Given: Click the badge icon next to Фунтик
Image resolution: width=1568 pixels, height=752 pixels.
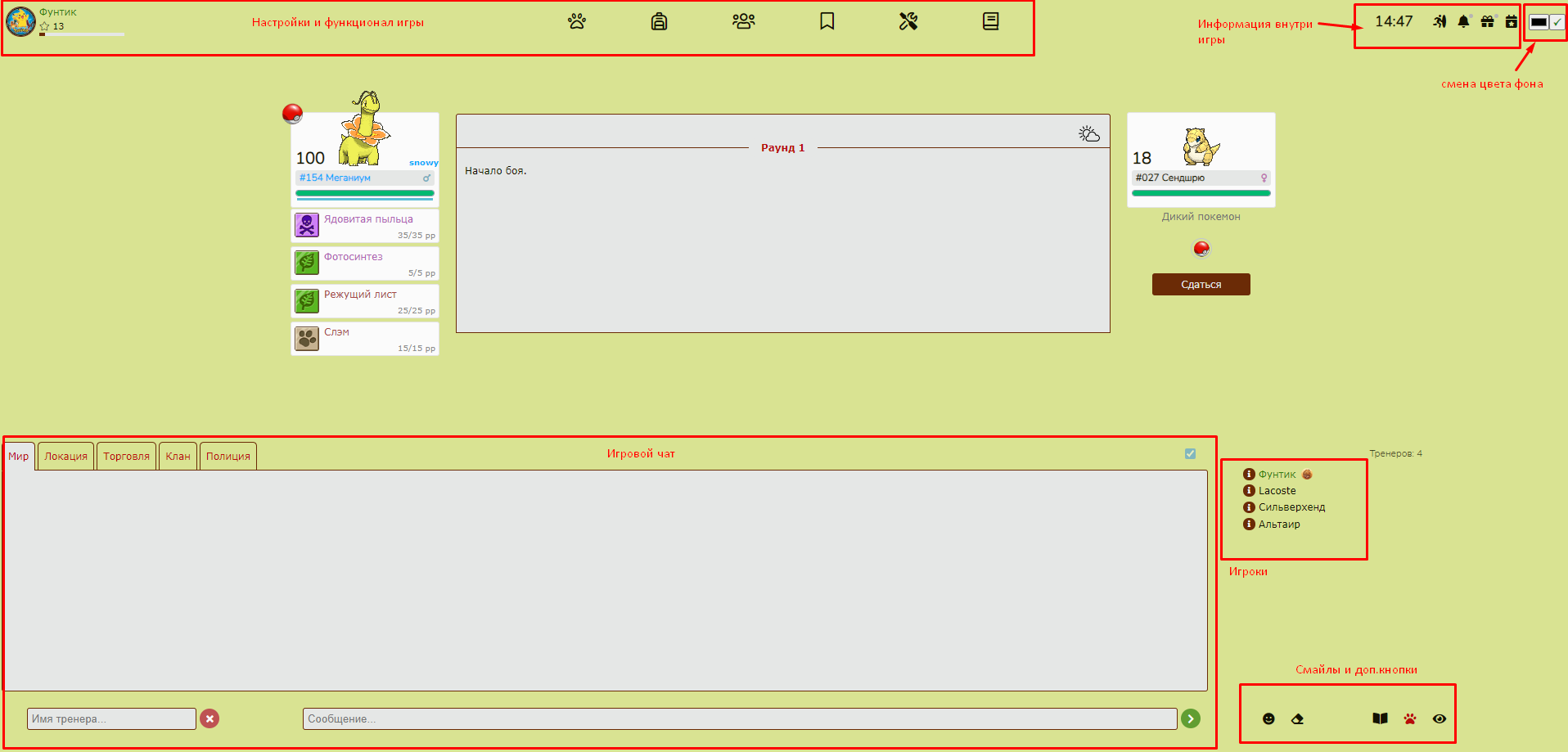Looking at the screenshot, I should (x=1307, y=475).
